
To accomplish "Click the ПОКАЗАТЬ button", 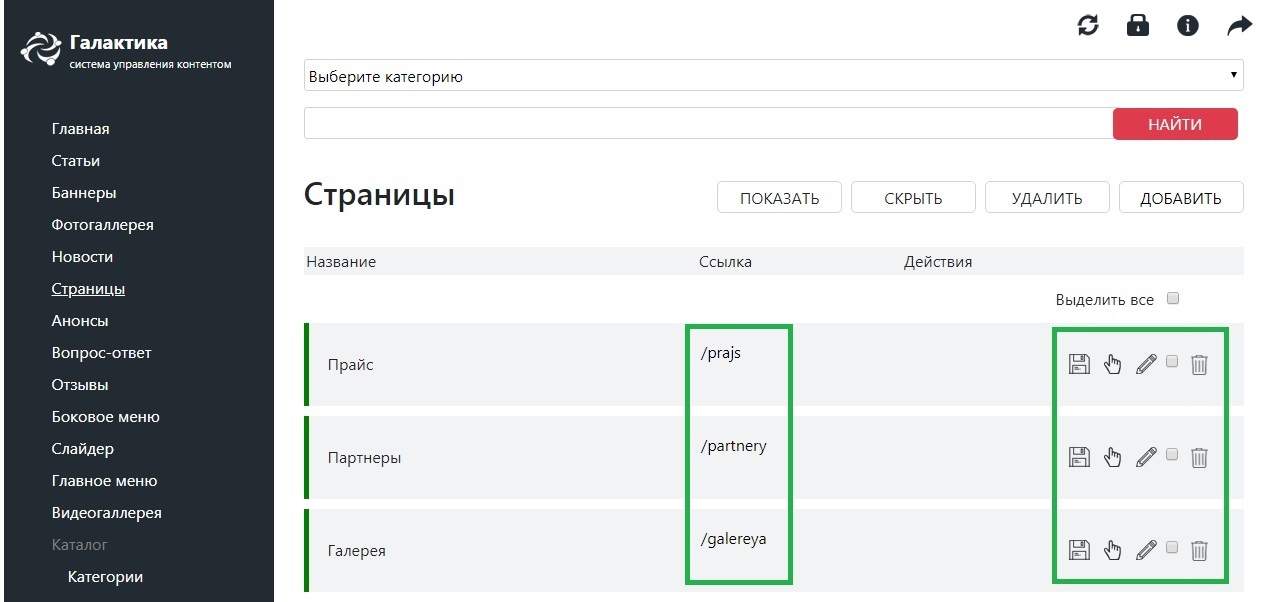I will [779, 198].
